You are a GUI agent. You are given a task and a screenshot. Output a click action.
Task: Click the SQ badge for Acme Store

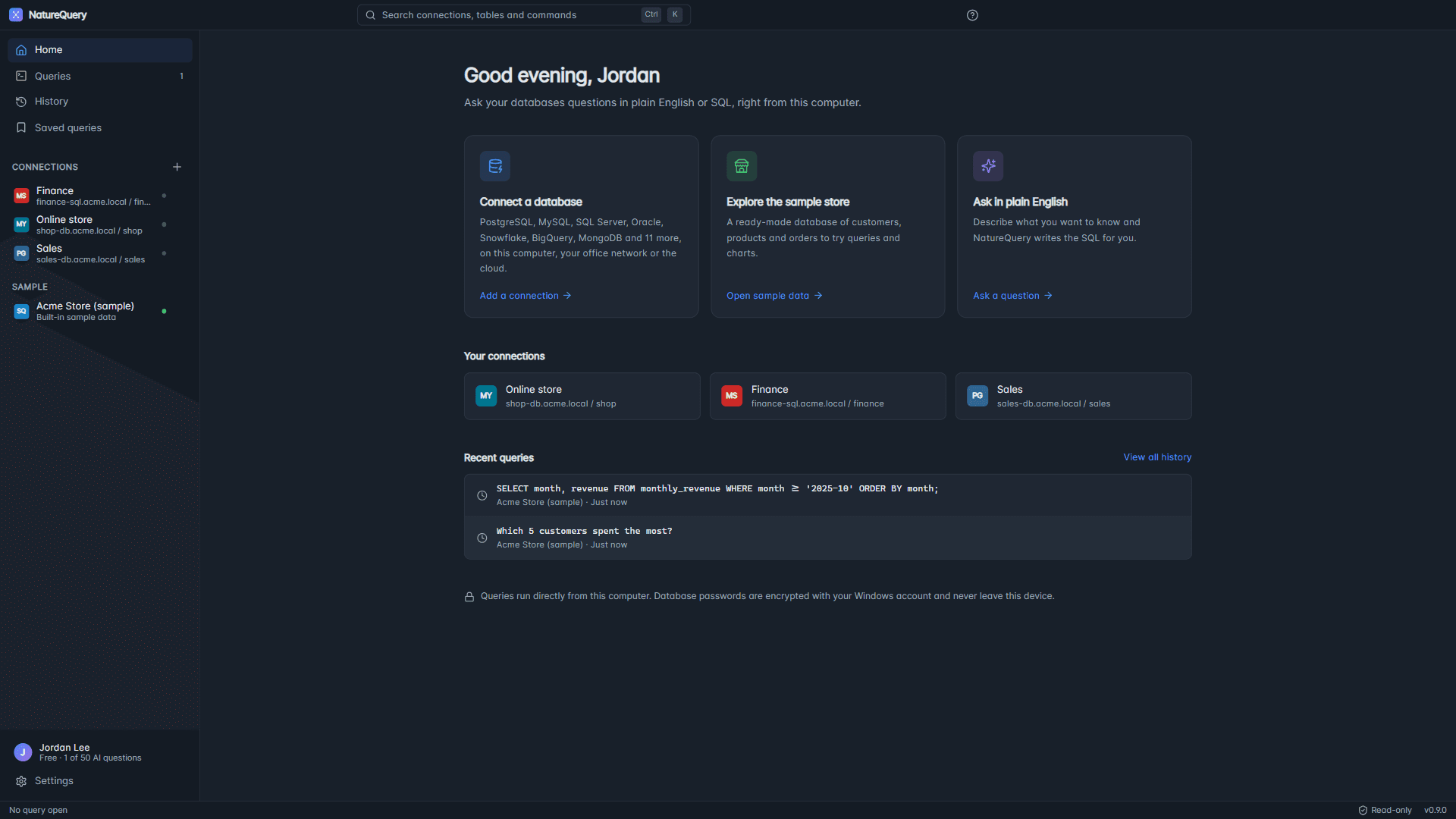[21, 312]
